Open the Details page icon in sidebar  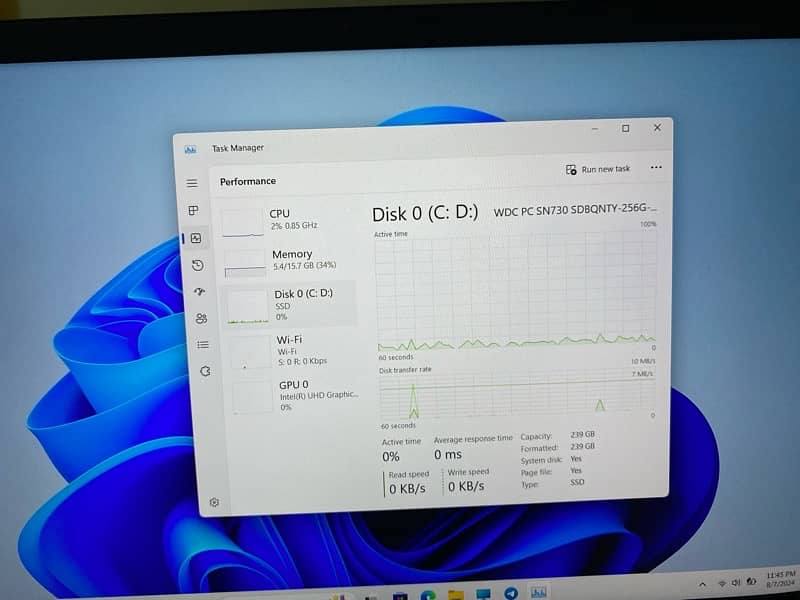click(x=203, y=344)
